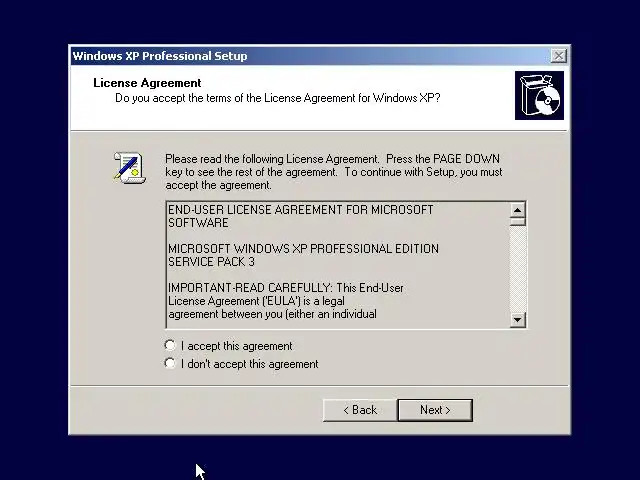Click the license text scroll down arrow

[x=518, y=320]
